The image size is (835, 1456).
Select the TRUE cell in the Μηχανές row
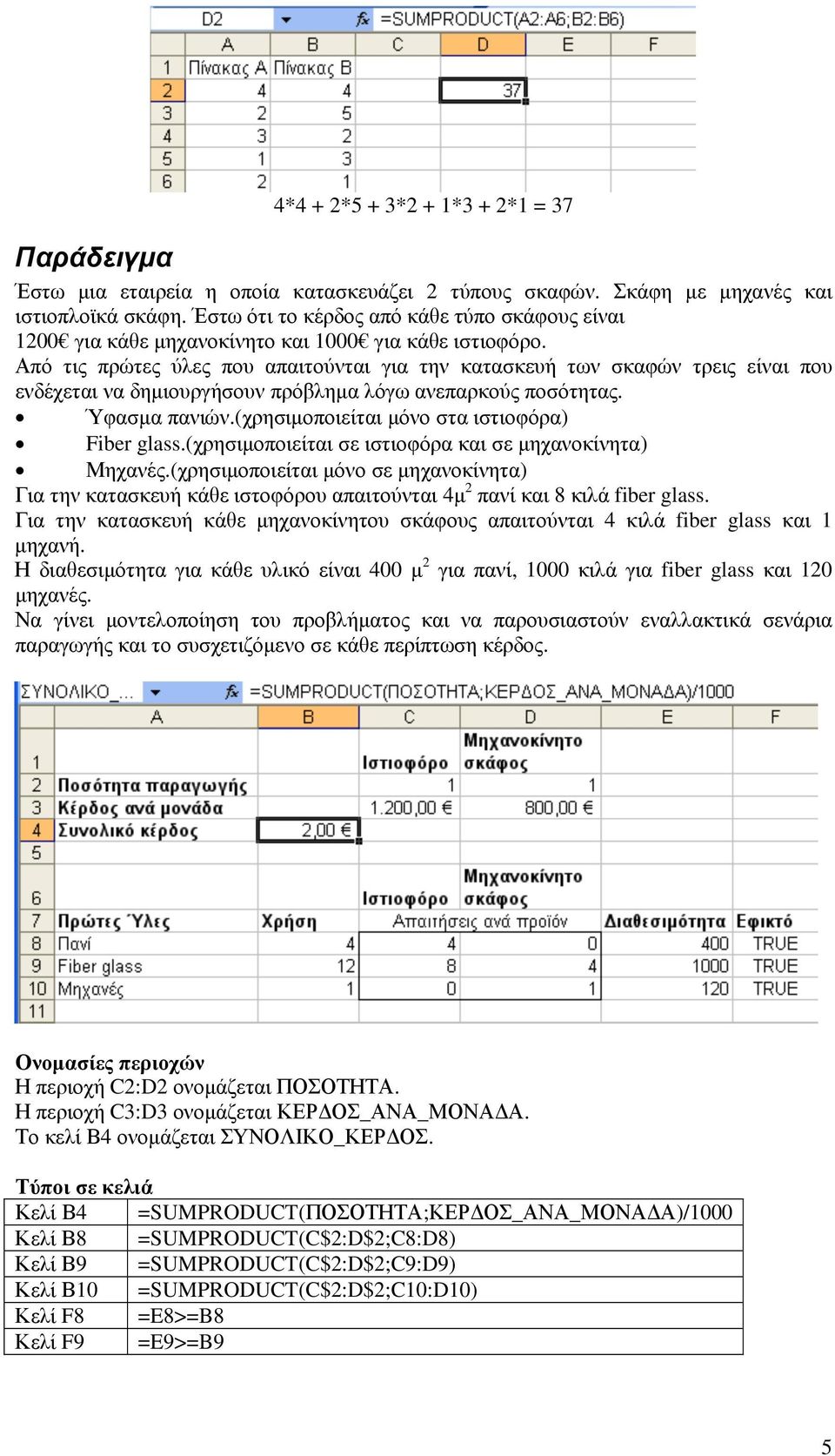776,989
